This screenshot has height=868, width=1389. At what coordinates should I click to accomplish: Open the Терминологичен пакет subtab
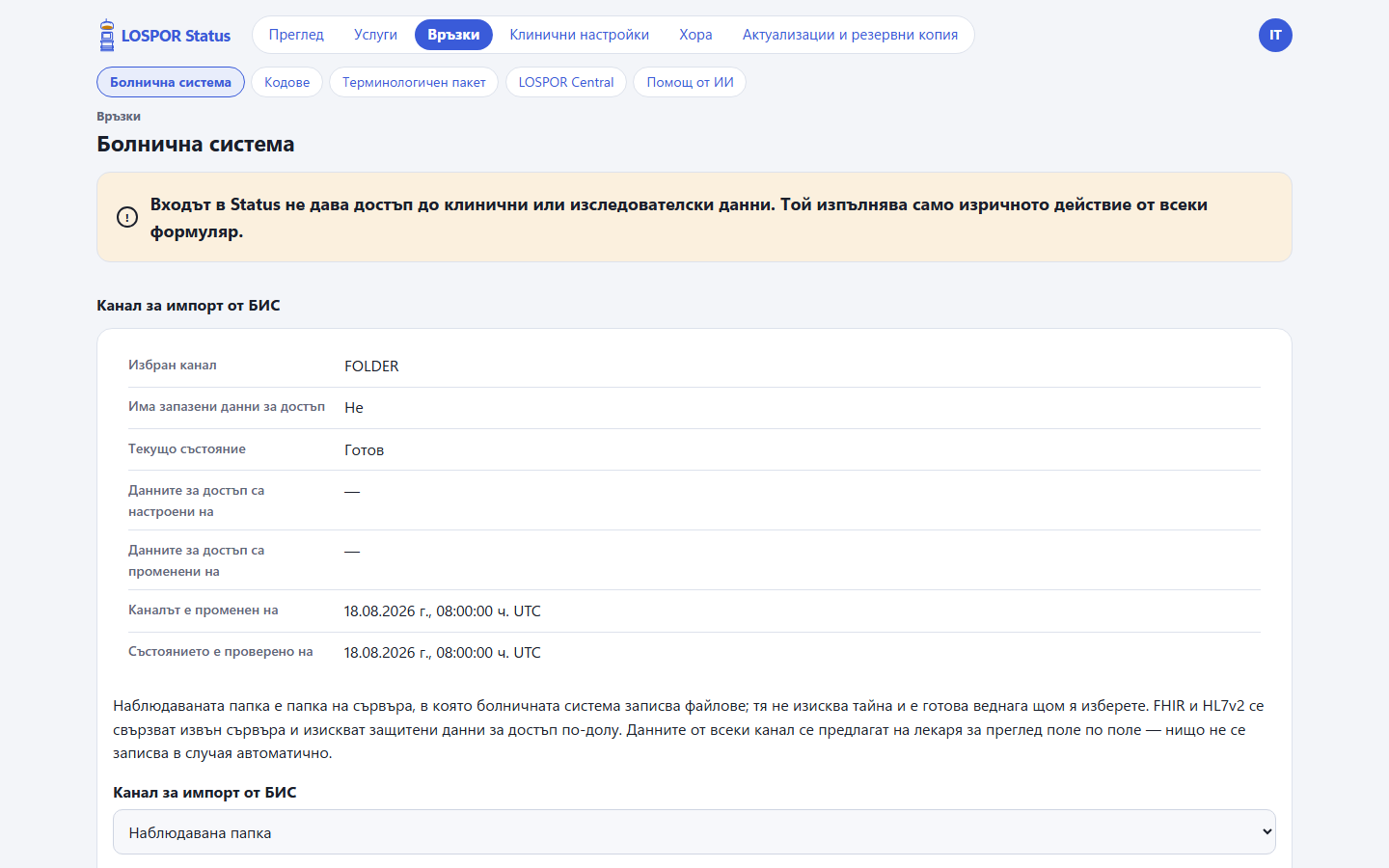[414, 82]
